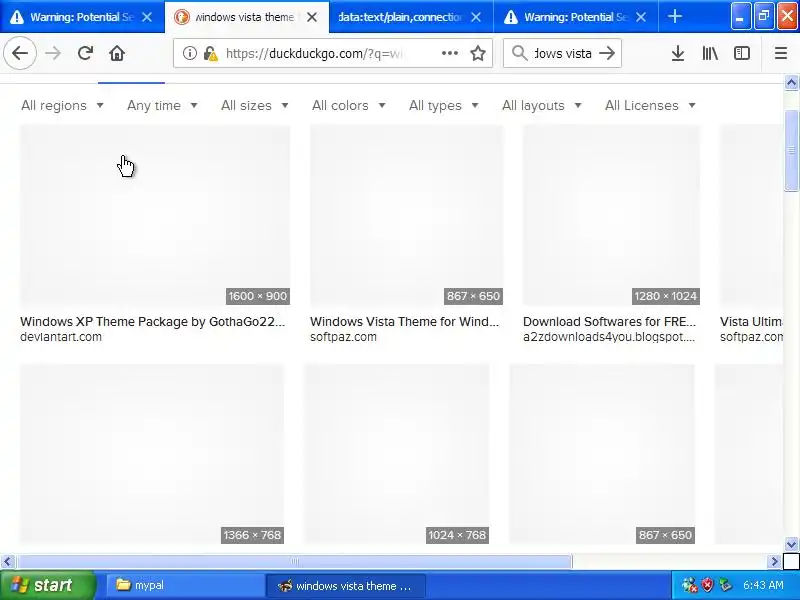Toggle the sidebar panel icon
Image resolution: width=800 pixels, height=600 pixels.
741,53
